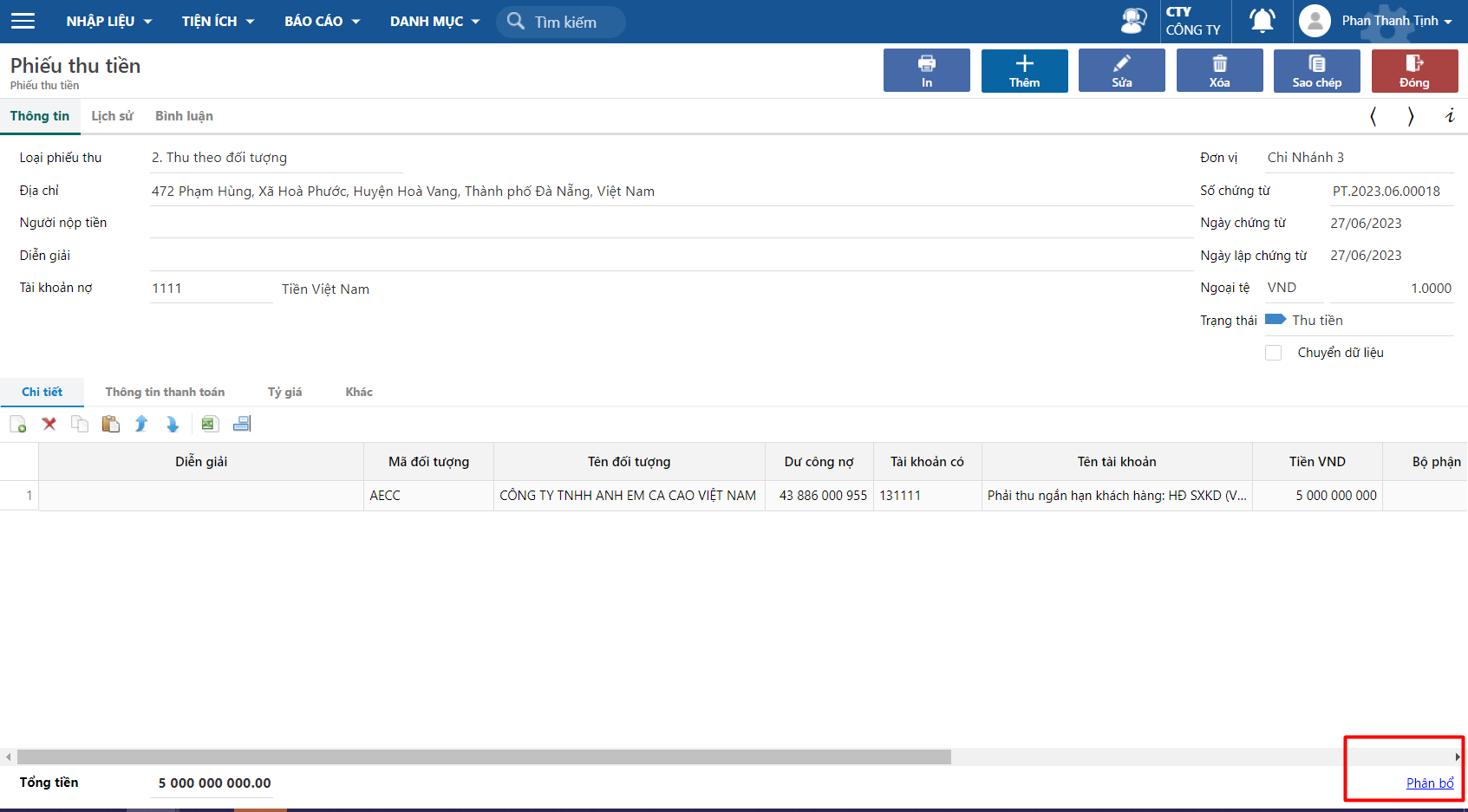Go to next voucher with right chevron

point(1411,116)
